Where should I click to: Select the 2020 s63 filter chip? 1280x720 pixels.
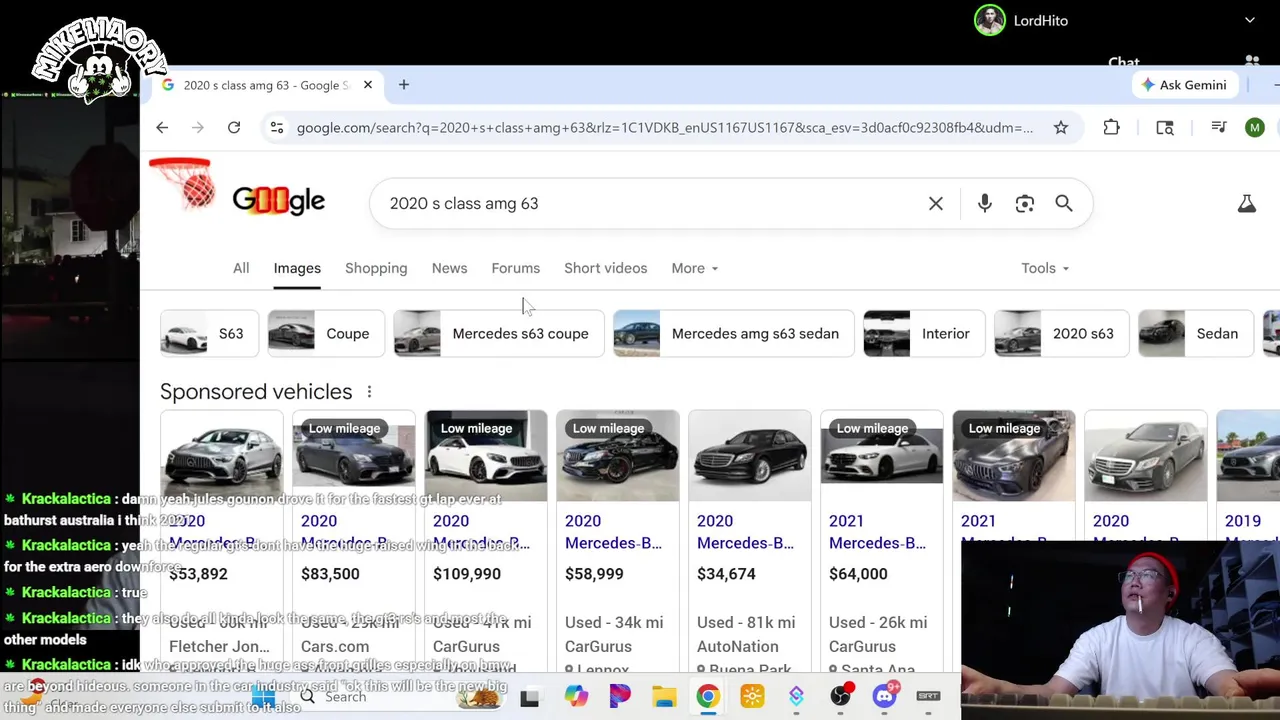click(x=1061, y=334)
